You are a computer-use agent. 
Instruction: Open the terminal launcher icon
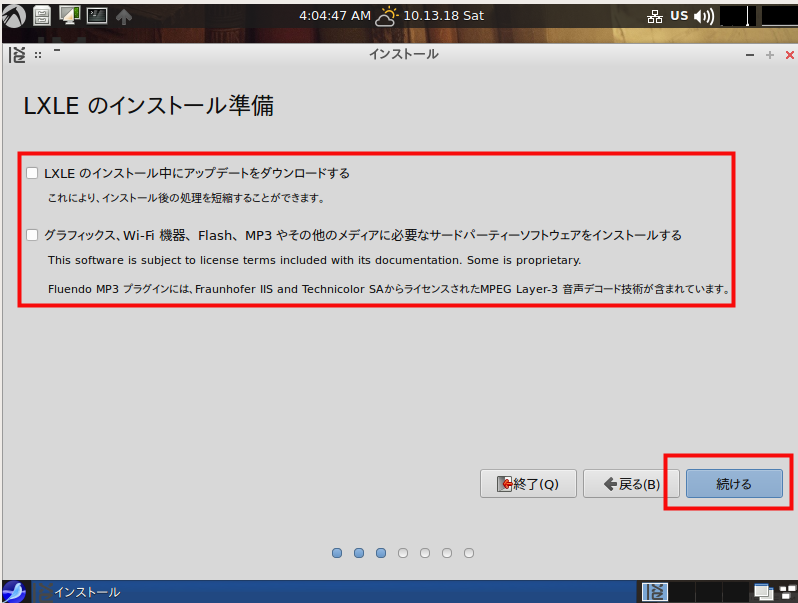coord(97,16)
